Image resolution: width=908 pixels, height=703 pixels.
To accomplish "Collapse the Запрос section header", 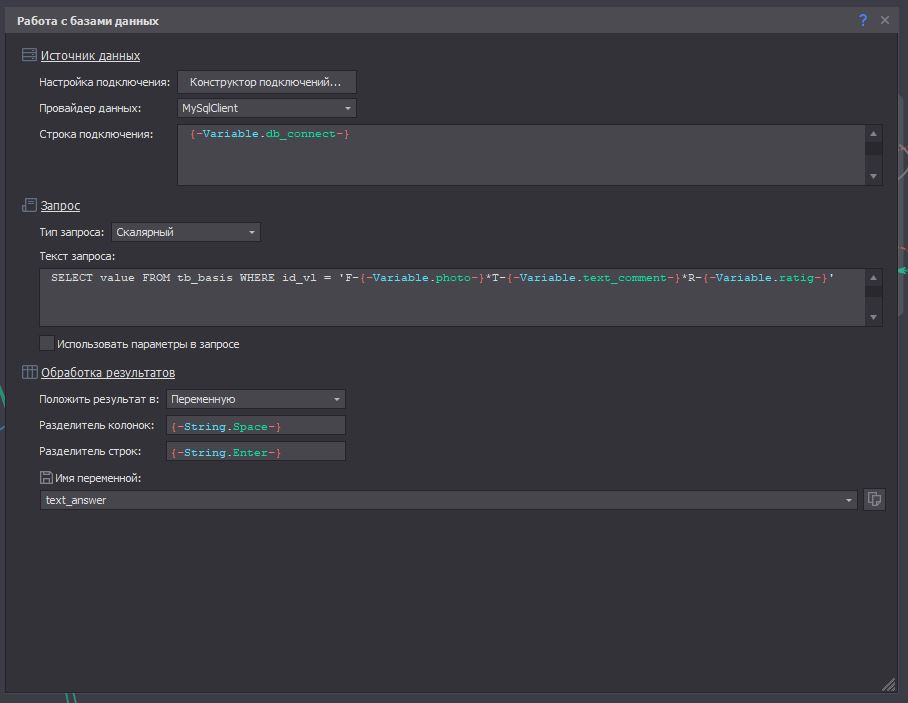I will coord(60,206).
